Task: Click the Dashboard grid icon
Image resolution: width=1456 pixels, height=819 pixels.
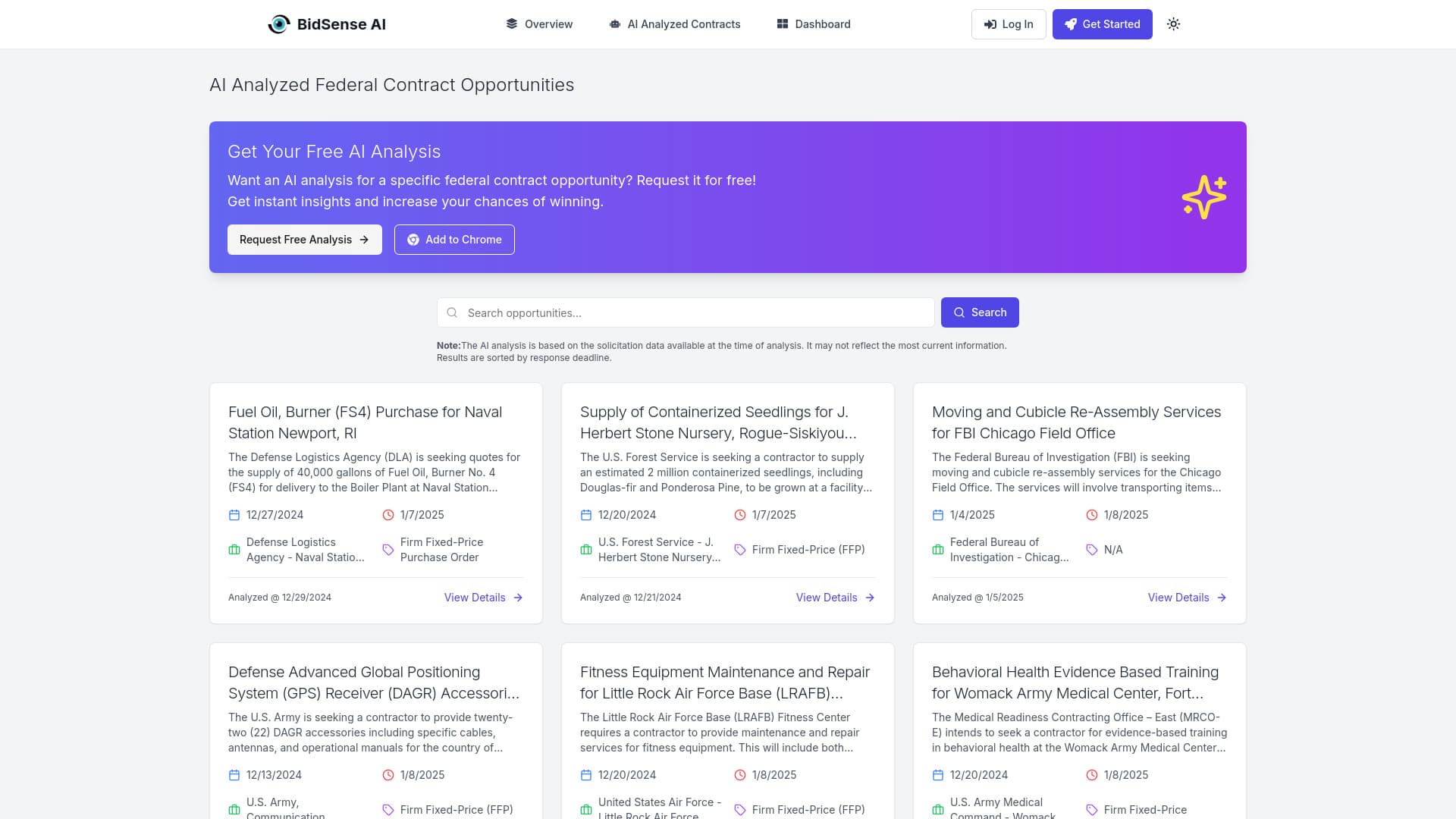Action: [x=782, y=24]
